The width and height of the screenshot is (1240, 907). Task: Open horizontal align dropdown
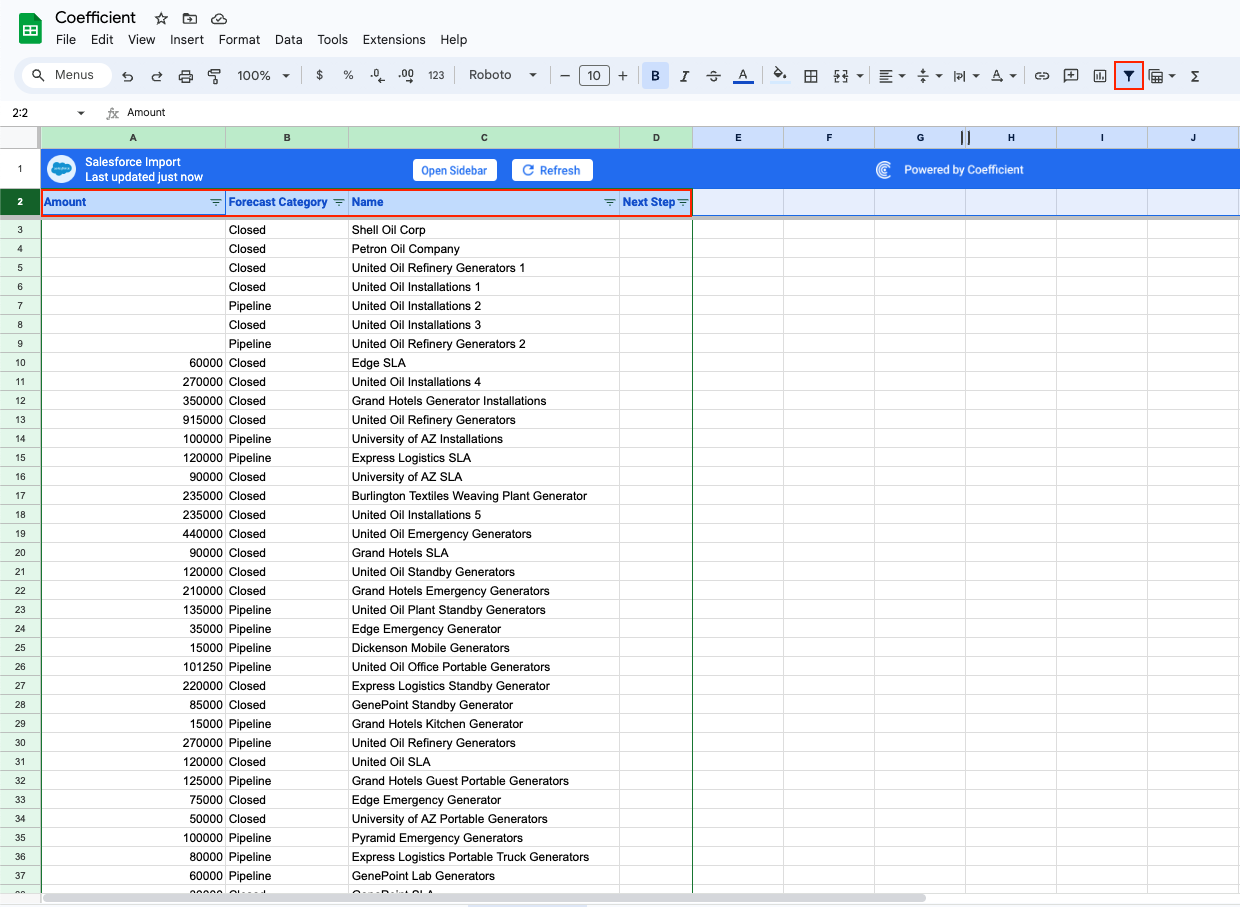(x=891, y=76)
